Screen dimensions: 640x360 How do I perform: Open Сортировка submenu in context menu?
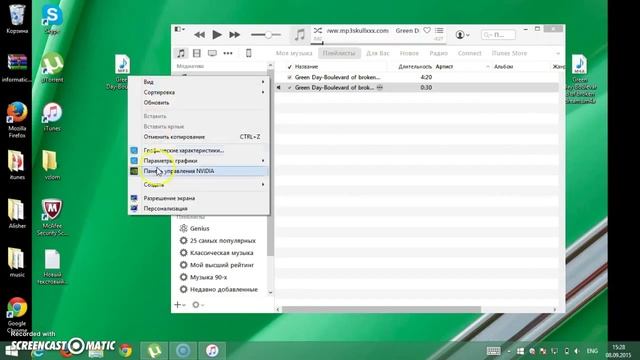click(x=199, y=92)
